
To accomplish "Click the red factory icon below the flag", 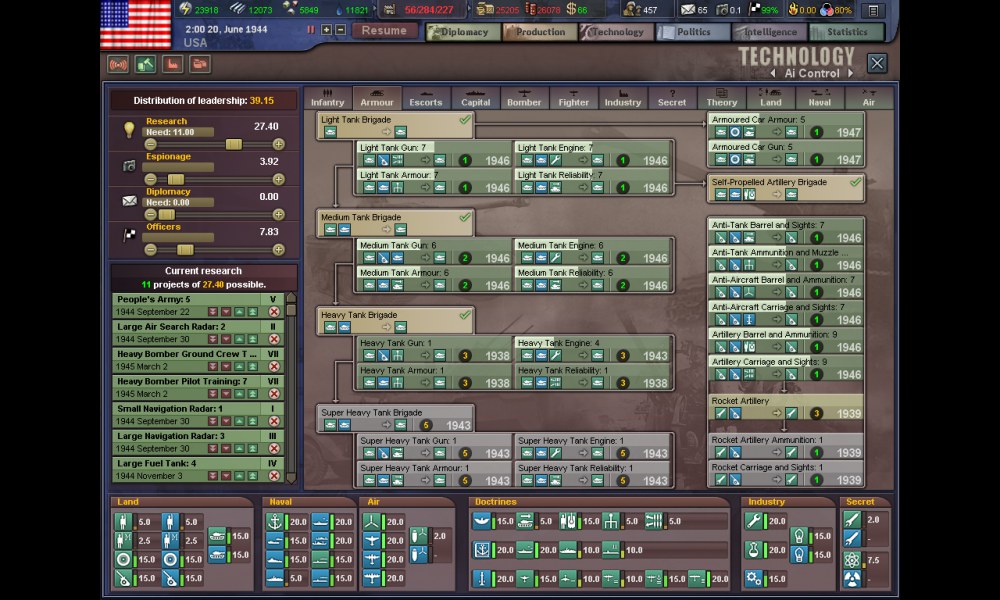I will pos(172,64).
